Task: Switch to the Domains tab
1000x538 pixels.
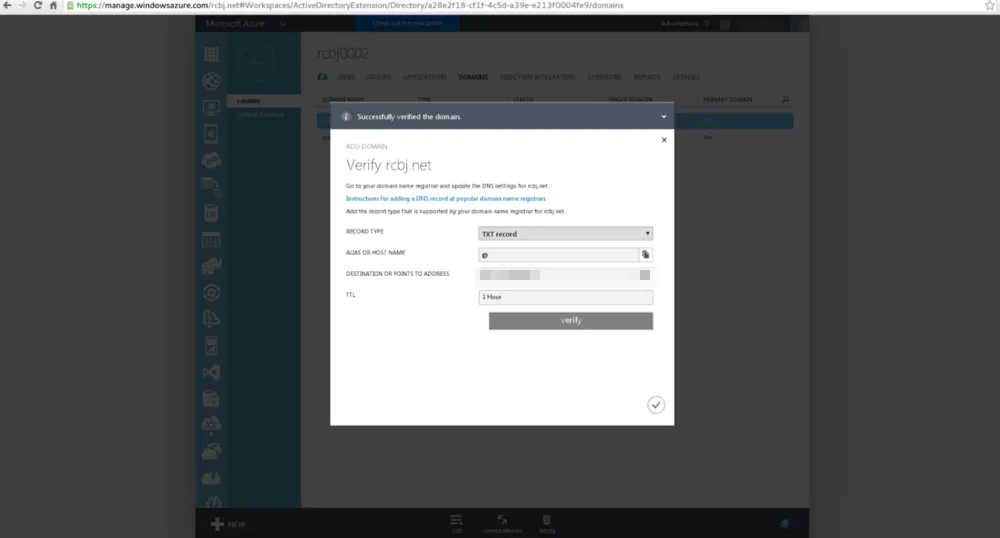Action: click(473, 77)
